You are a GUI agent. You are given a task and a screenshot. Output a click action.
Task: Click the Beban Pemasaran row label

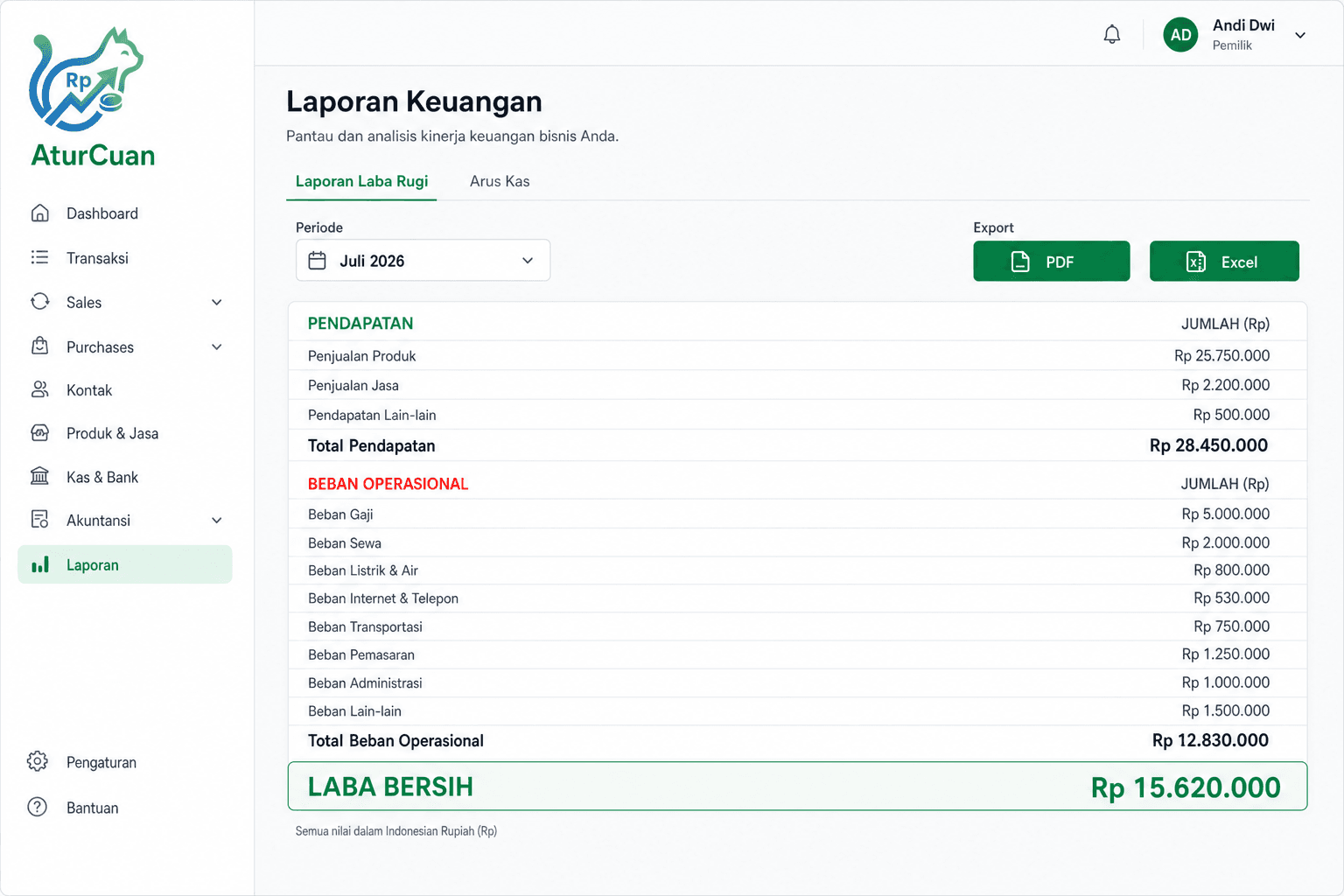pos(360,654)
